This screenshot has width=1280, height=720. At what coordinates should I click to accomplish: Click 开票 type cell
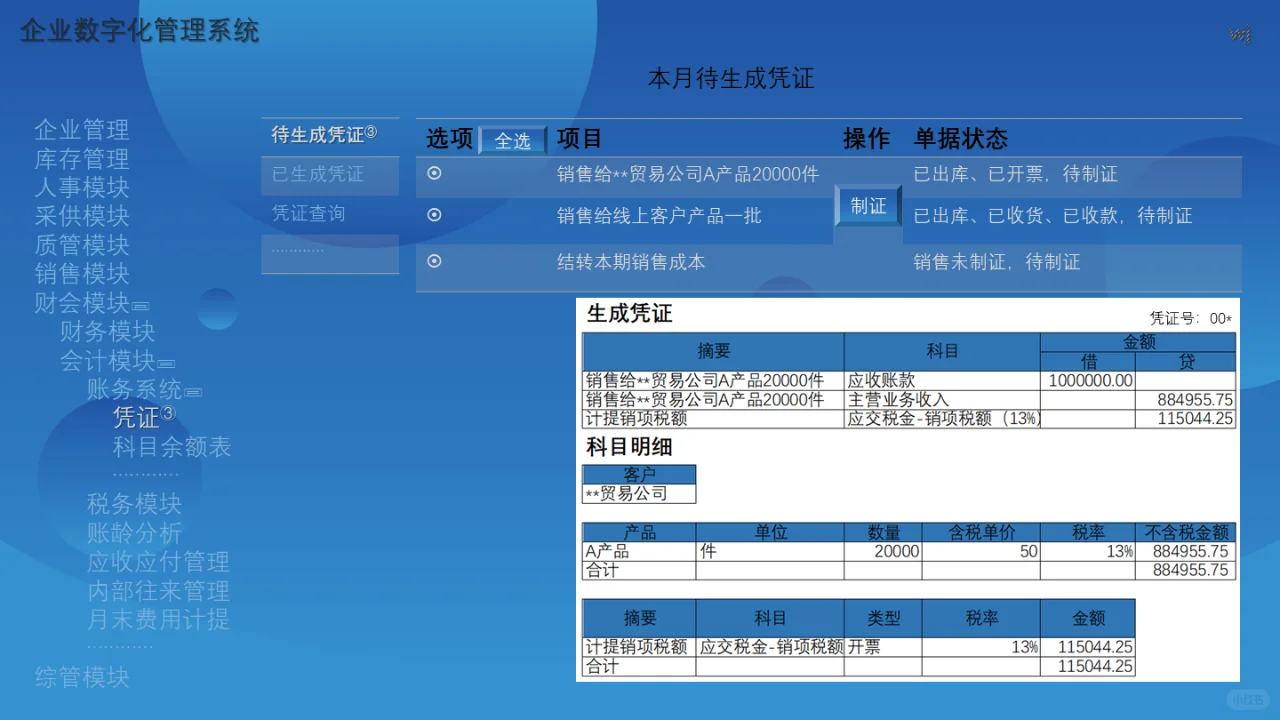click(883, 647)
